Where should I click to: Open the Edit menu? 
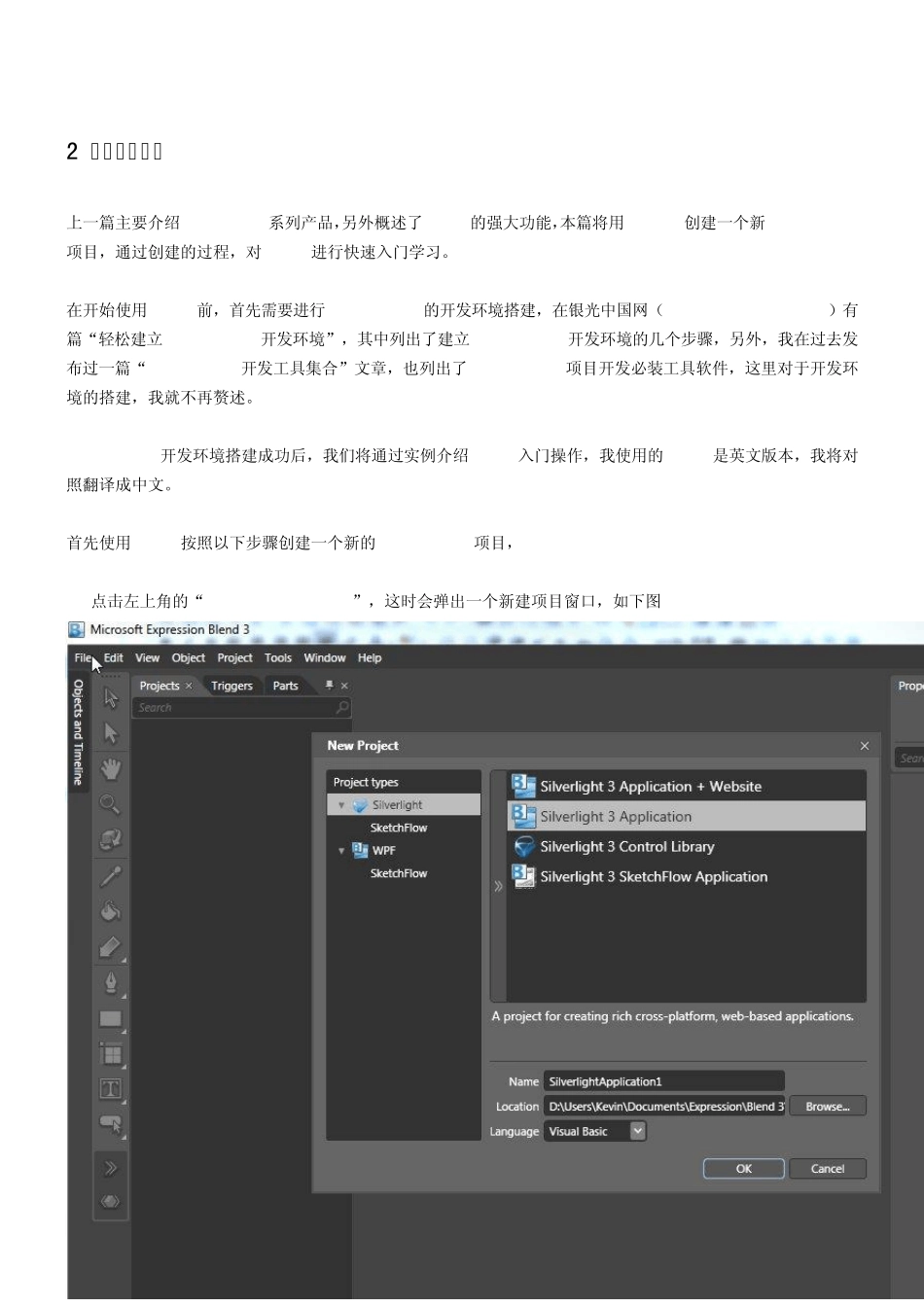click(114, 658)
